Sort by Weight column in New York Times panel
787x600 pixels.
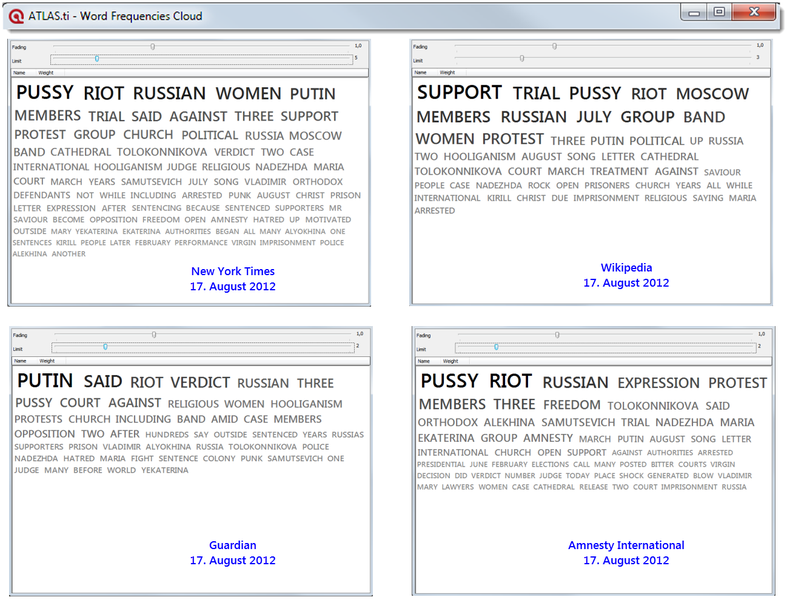(46, 73)
